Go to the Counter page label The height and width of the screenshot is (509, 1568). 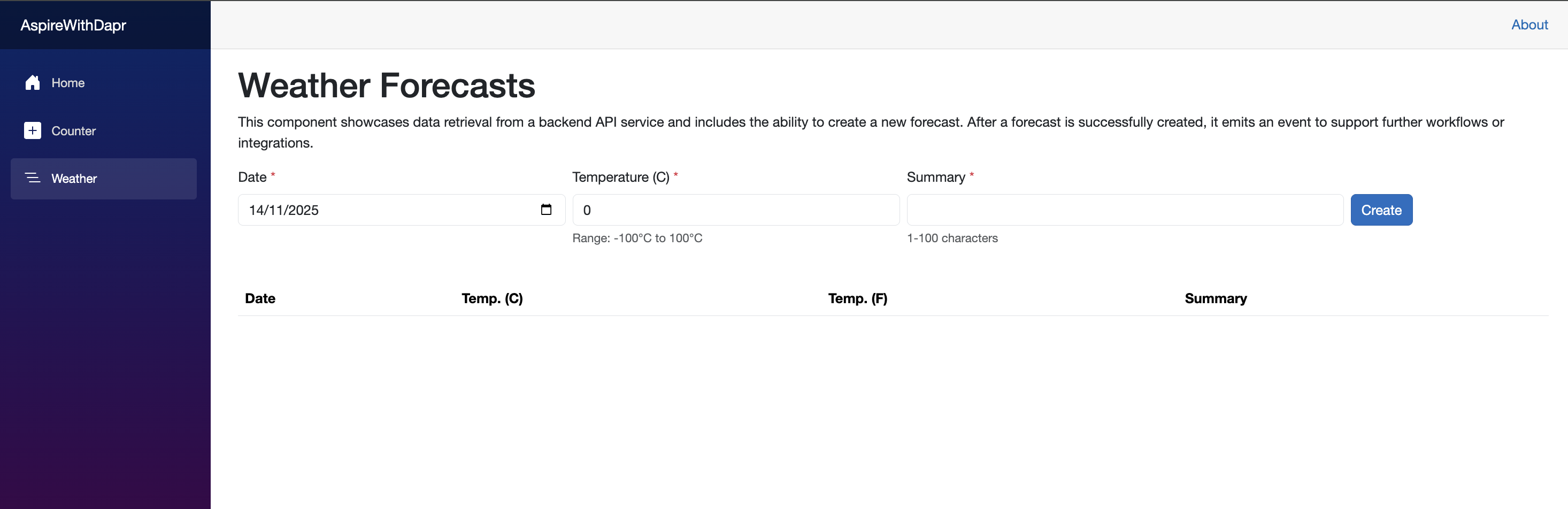73,131
